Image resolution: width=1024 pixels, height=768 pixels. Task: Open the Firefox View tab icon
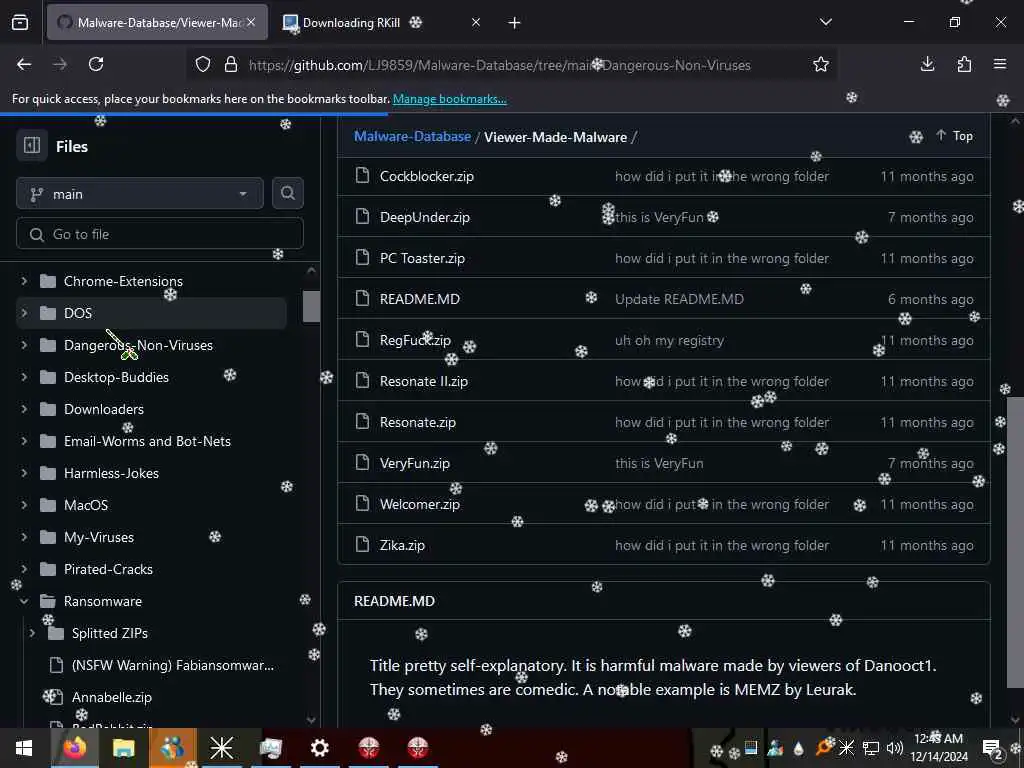pyautogui.click(x=20, y=22)
